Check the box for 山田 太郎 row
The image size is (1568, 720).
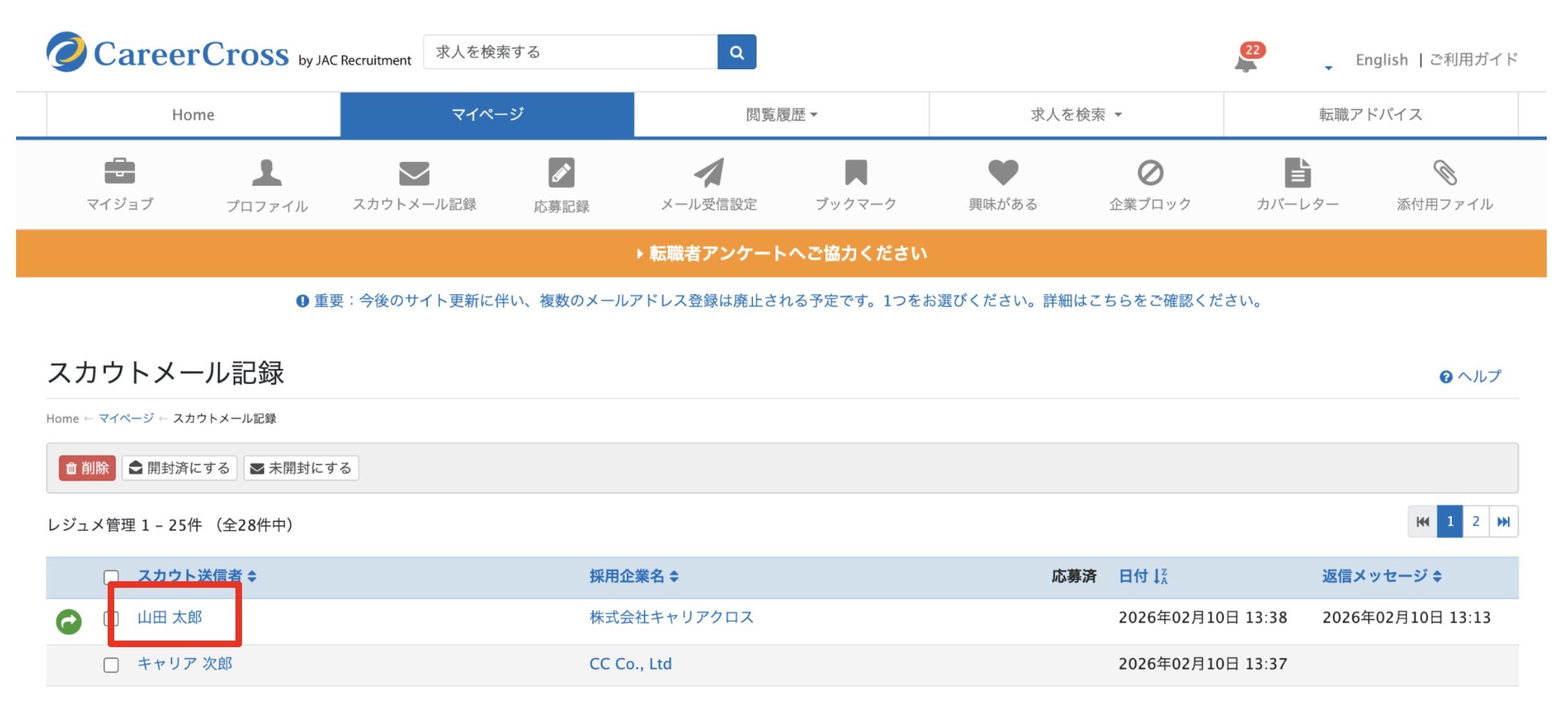pyautogui.click(x=111, y=619)
